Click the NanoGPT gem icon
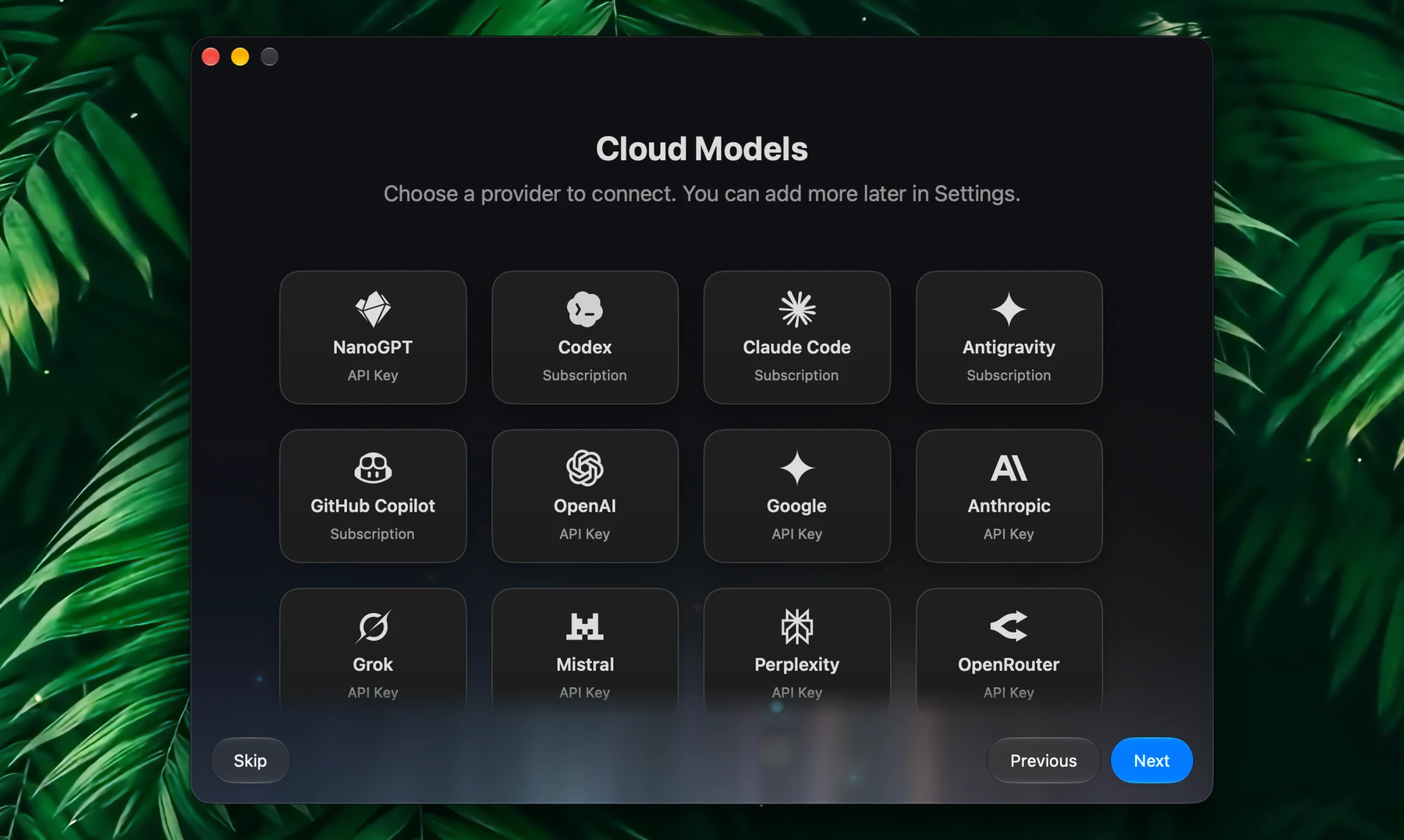This screenshot has height=840, width=1404. pyautogui.click(x=373, y=309)
